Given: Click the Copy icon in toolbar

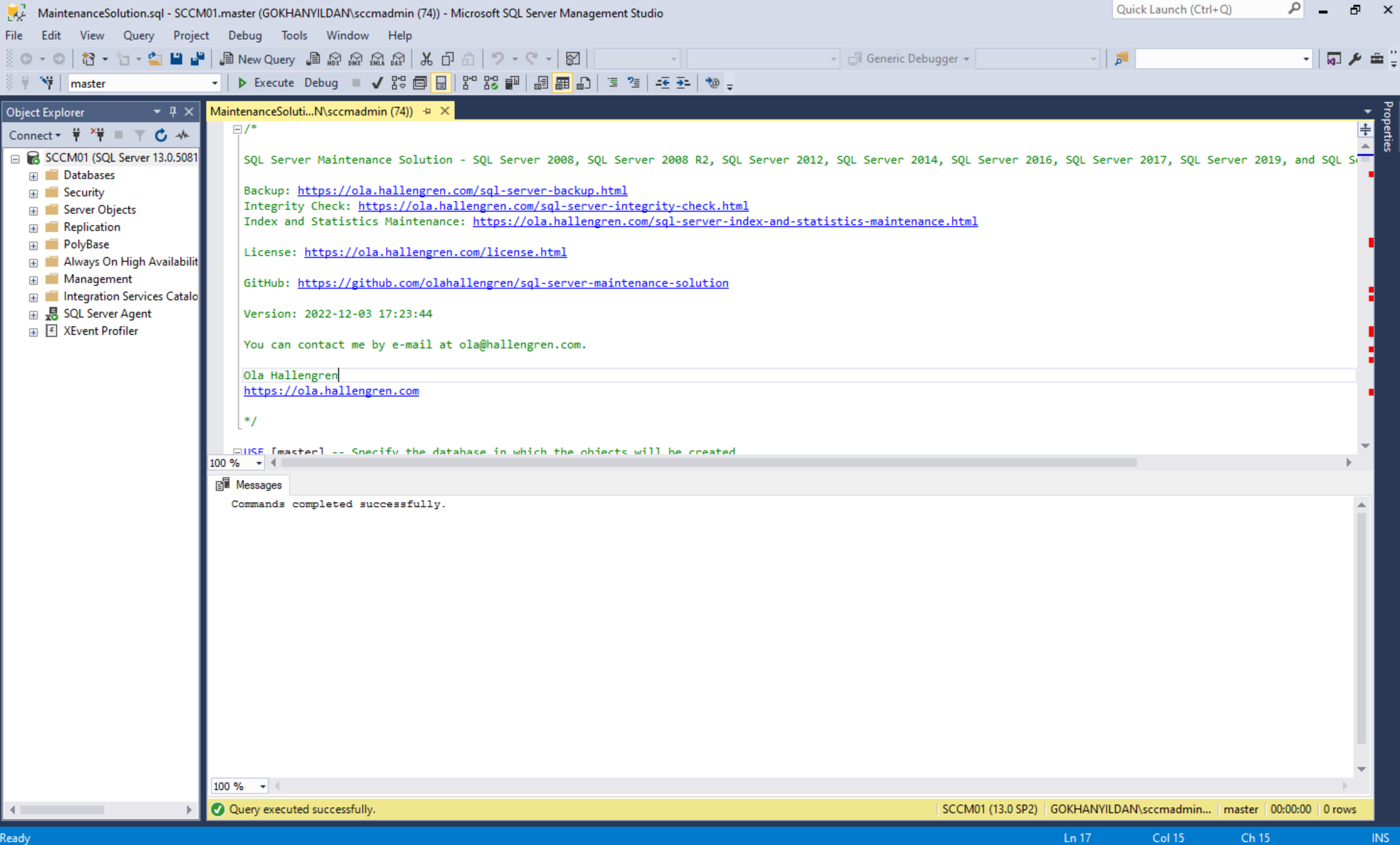Looking at the screenshot, I should 448,59.
